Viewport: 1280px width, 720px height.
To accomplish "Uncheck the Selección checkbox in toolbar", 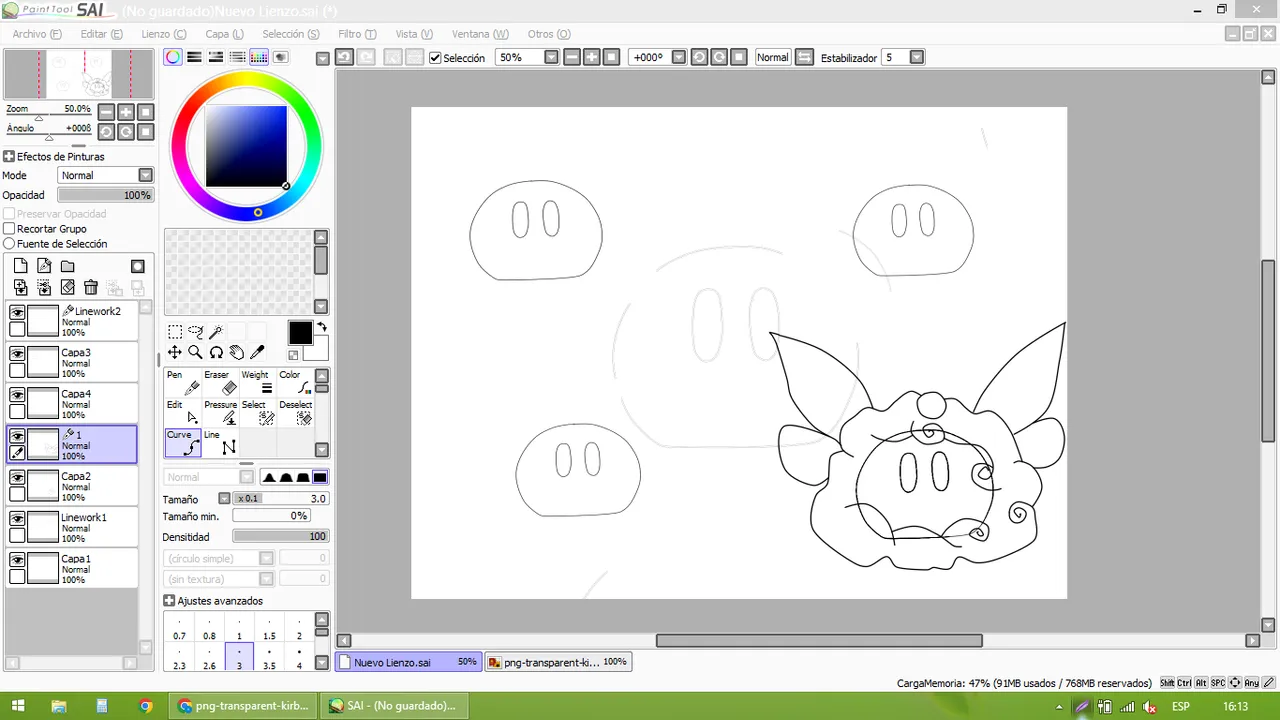I will pyautogui.click(x=435, y=58).
